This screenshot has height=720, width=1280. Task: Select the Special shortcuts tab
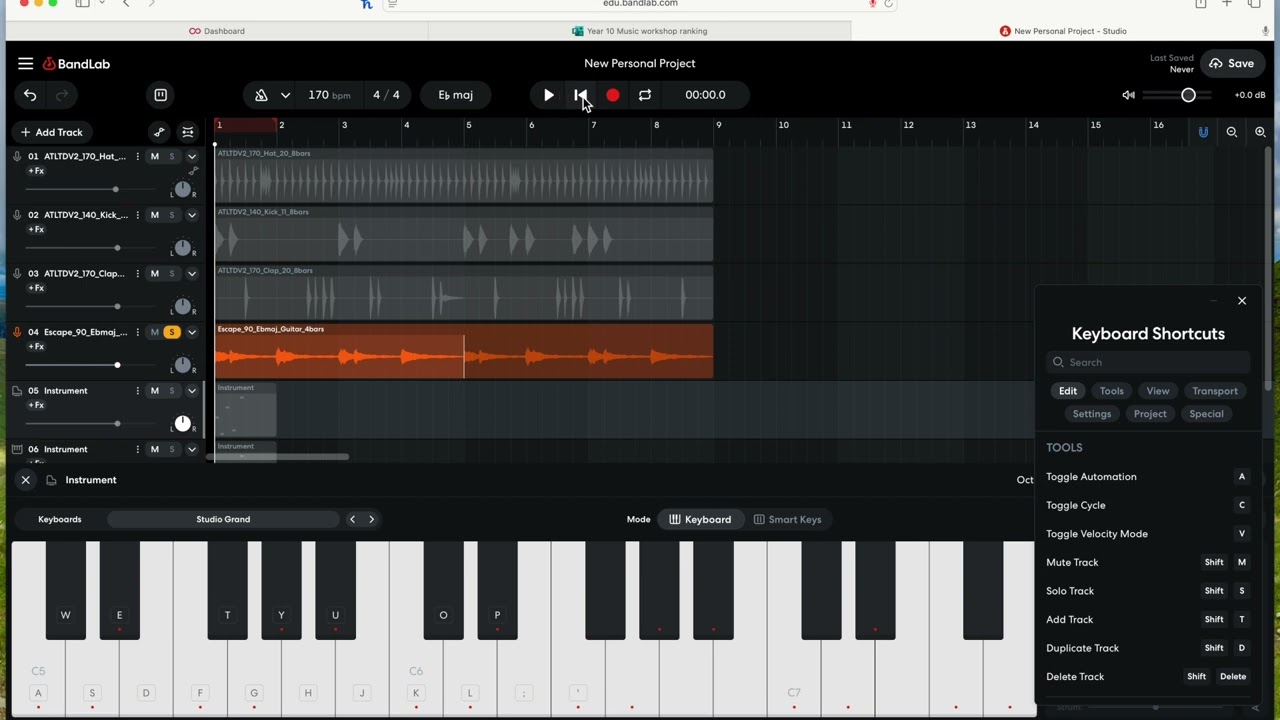(1206, 414)
